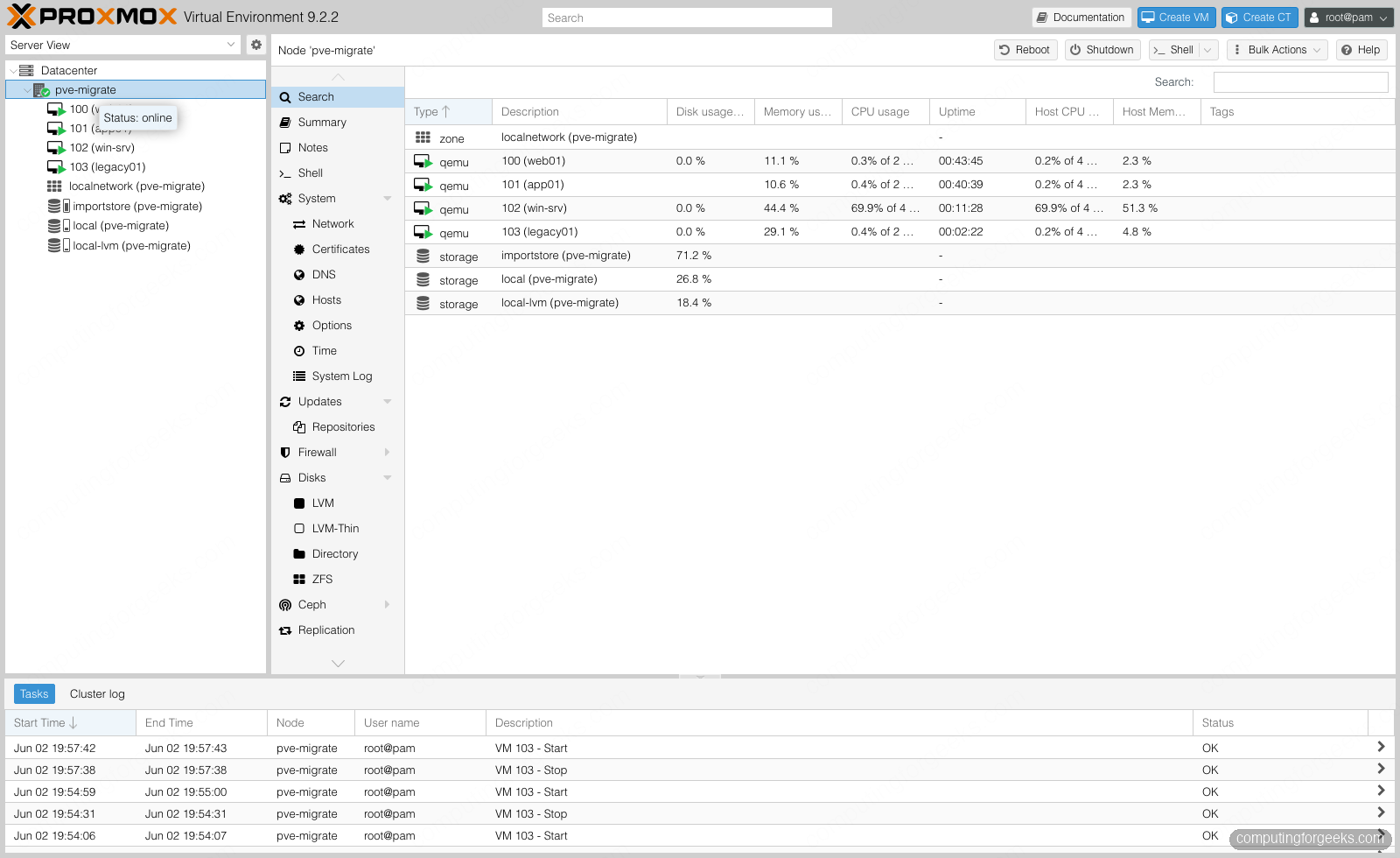1400x858 pixels.
Task: Open tree settings gear icon
Action: tap(255, 45)
